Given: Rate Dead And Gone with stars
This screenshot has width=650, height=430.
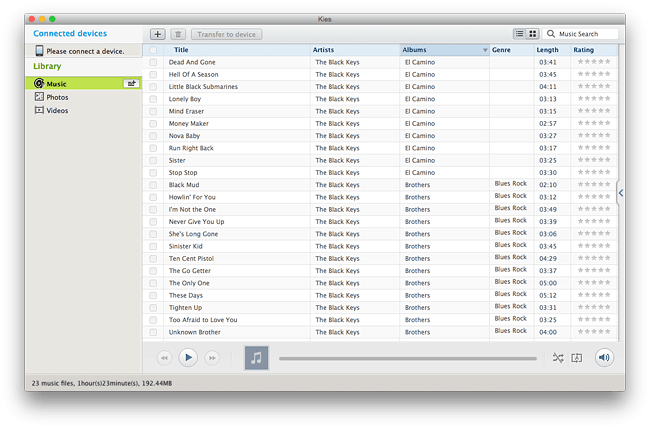Looking at the screenshot, I should tap(594, 62).
